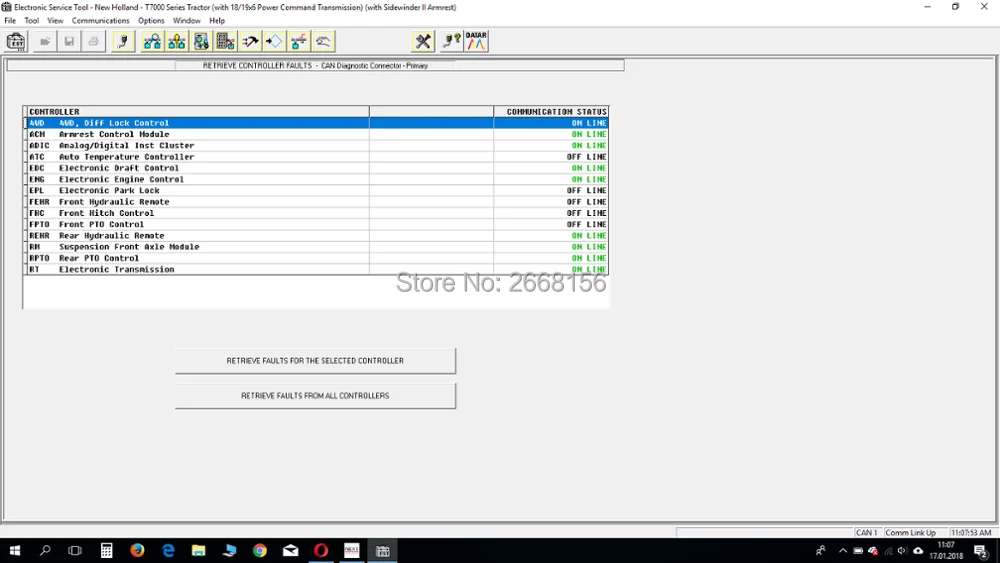Click the red connector controller toolbar icon
1000x563 pixels.
[x=298, y=42]
